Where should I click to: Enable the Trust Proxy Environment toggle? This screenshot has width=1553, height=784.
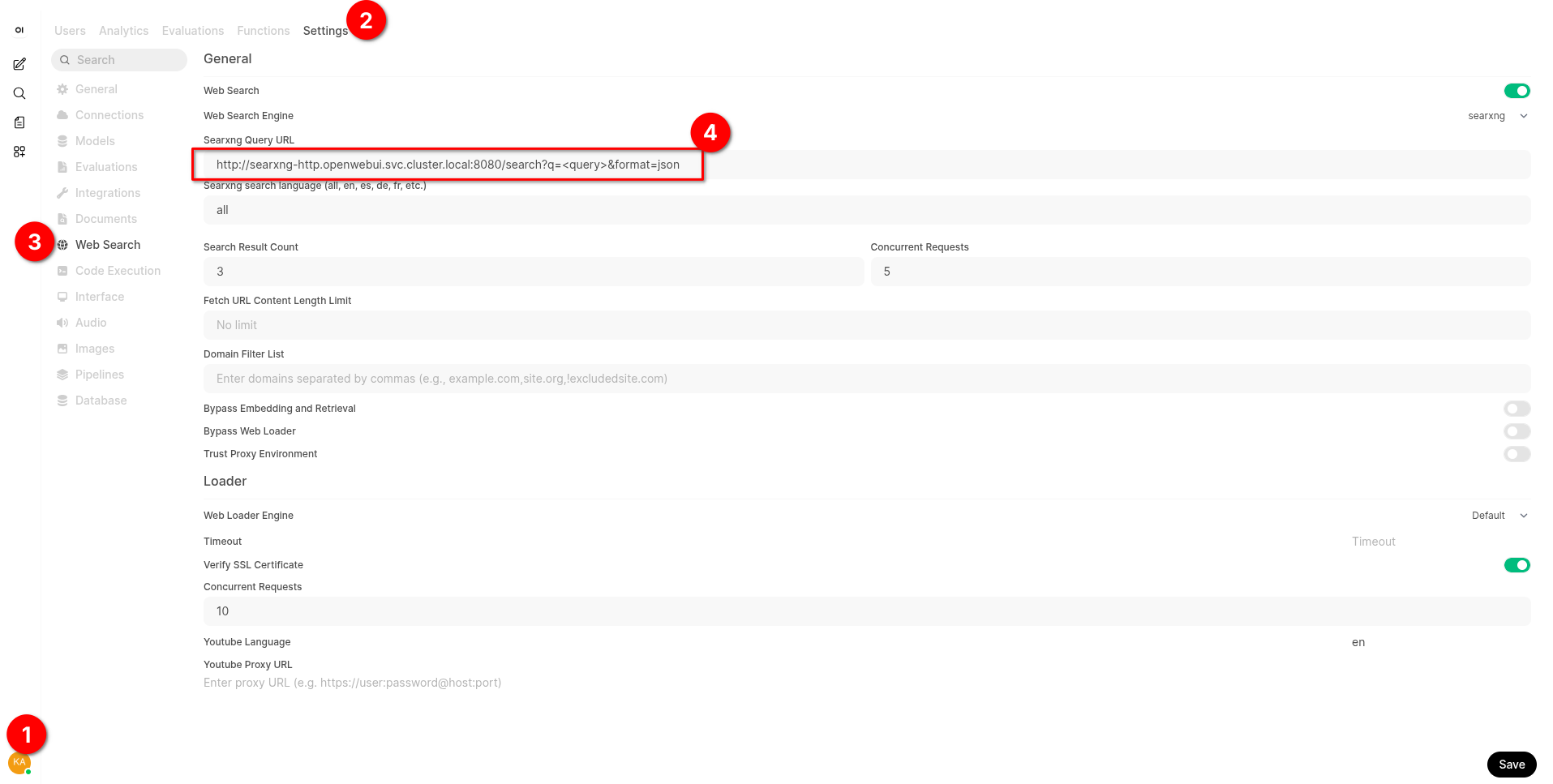(1517, 454)
